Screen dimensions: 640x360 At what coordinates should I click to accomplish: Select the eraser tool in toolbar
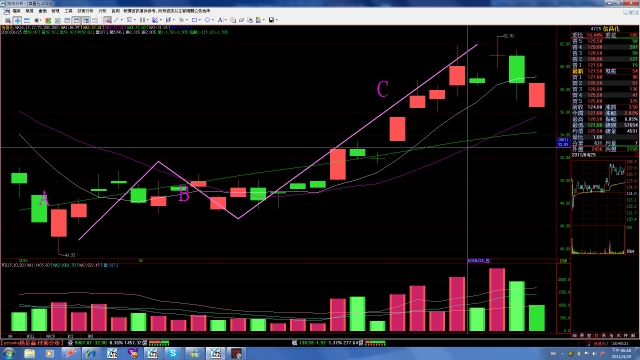[x=242, y=20]
